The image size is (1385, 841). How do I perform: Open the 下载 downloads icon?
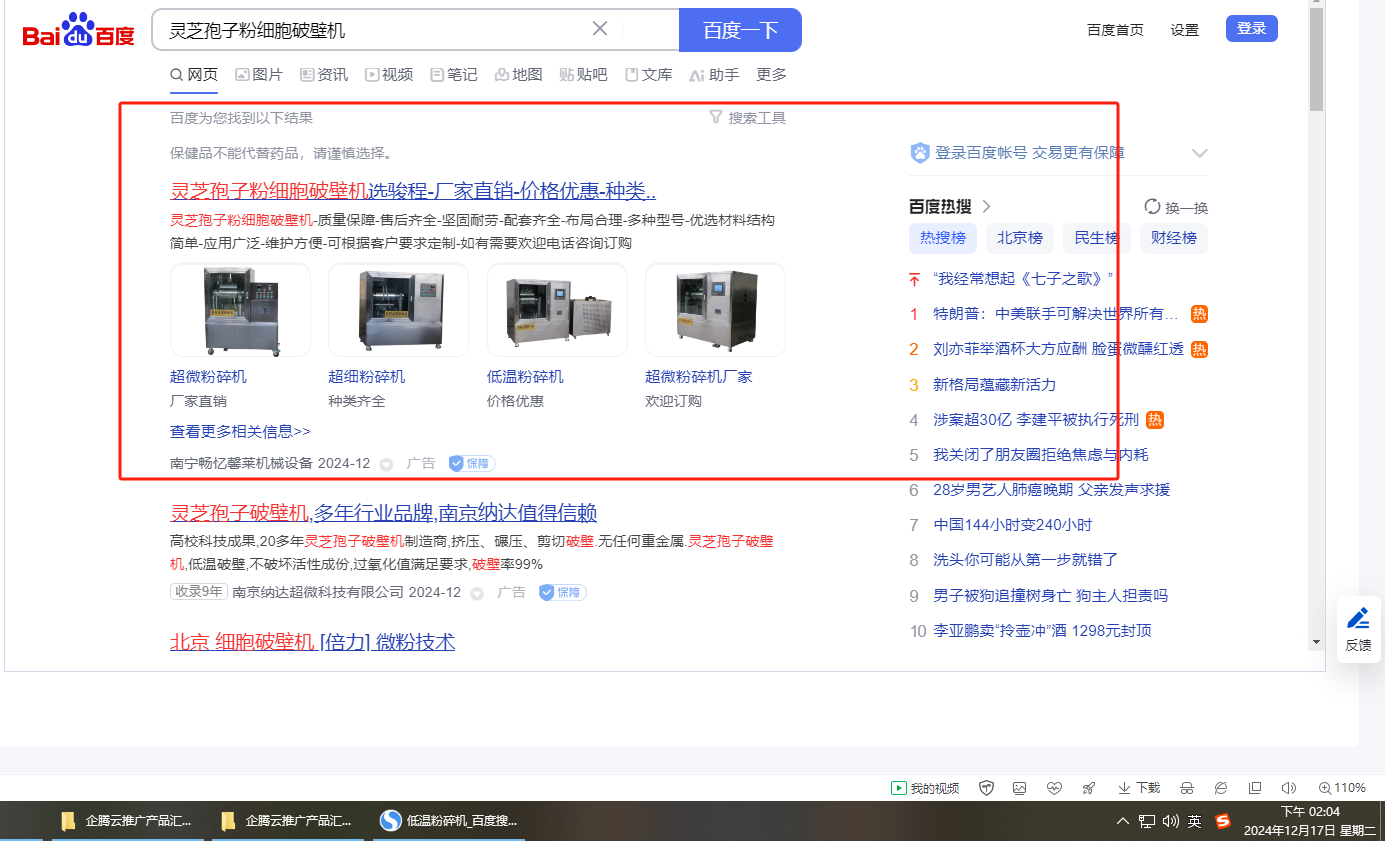click(x=1139, y=788)
